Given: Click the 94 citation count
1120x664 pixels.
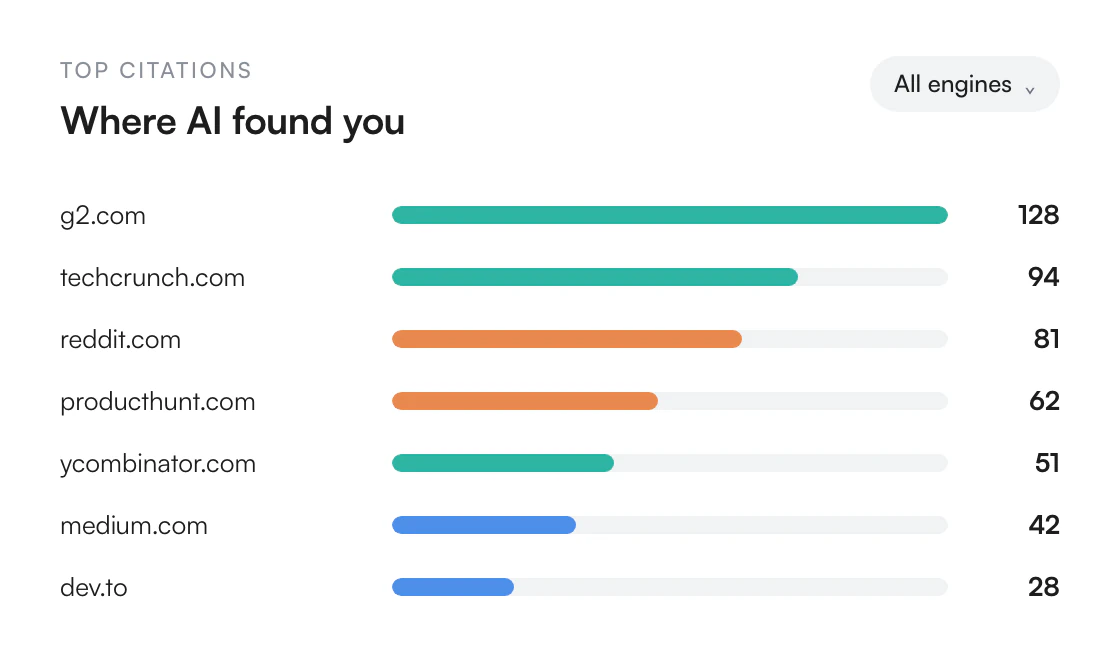Looking at the screenshot, I should pos(1044,277).
